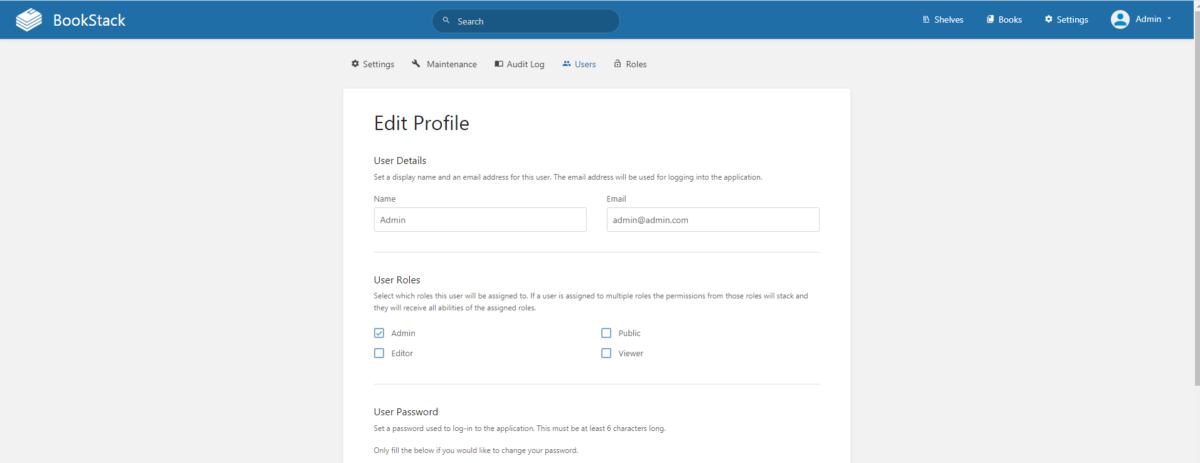Click the Admin user avatar icon
This screenshot has width=1200, height=463.
point(1120,20)
